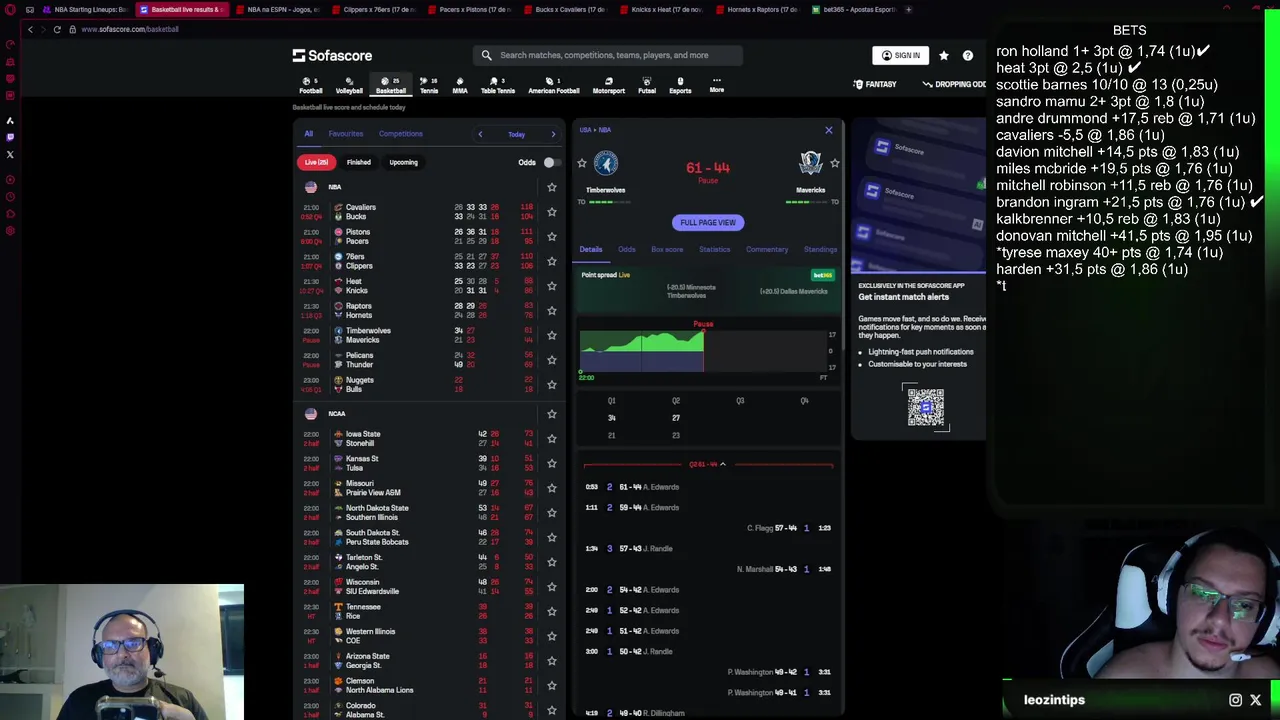Open the Motorsport icon

click(608, 85)
